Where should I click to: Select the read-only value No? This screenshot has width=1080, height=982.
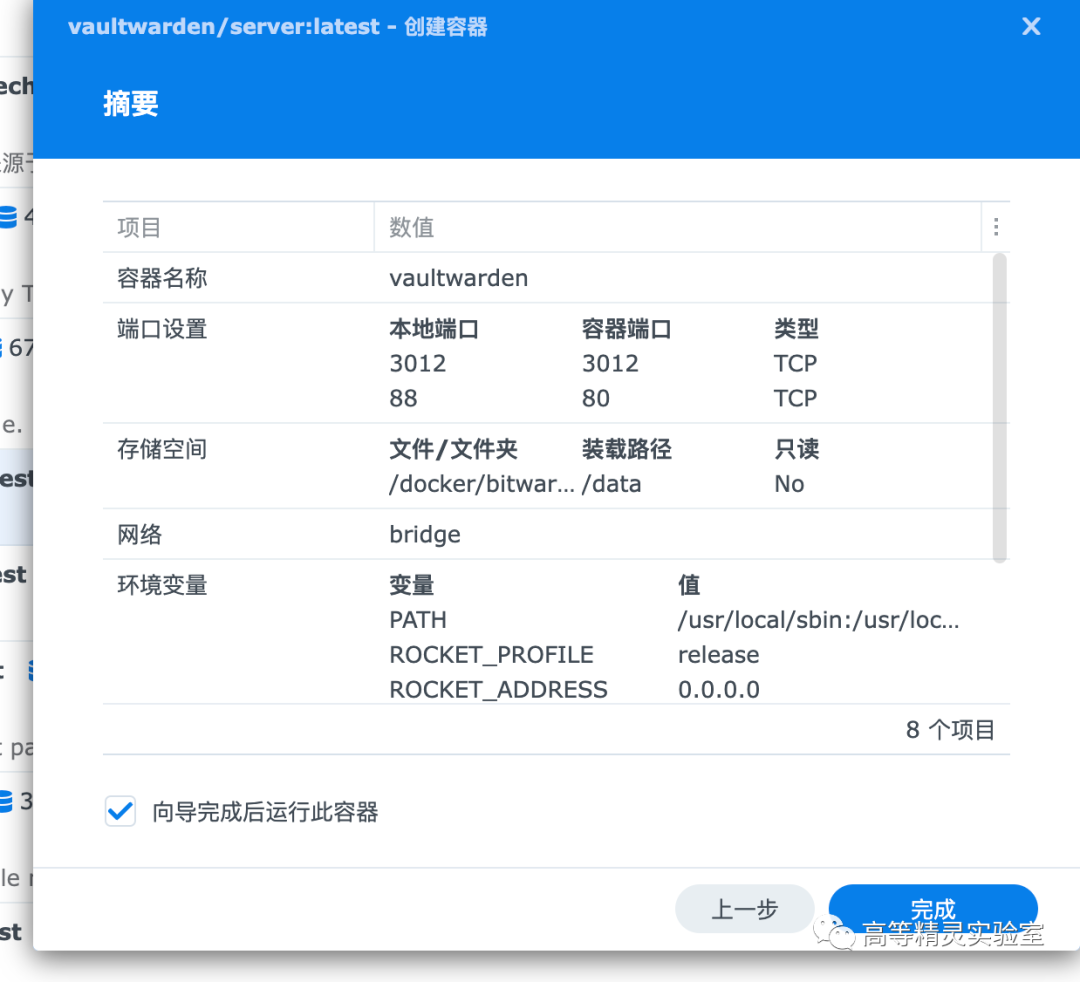tap(789, 484)
